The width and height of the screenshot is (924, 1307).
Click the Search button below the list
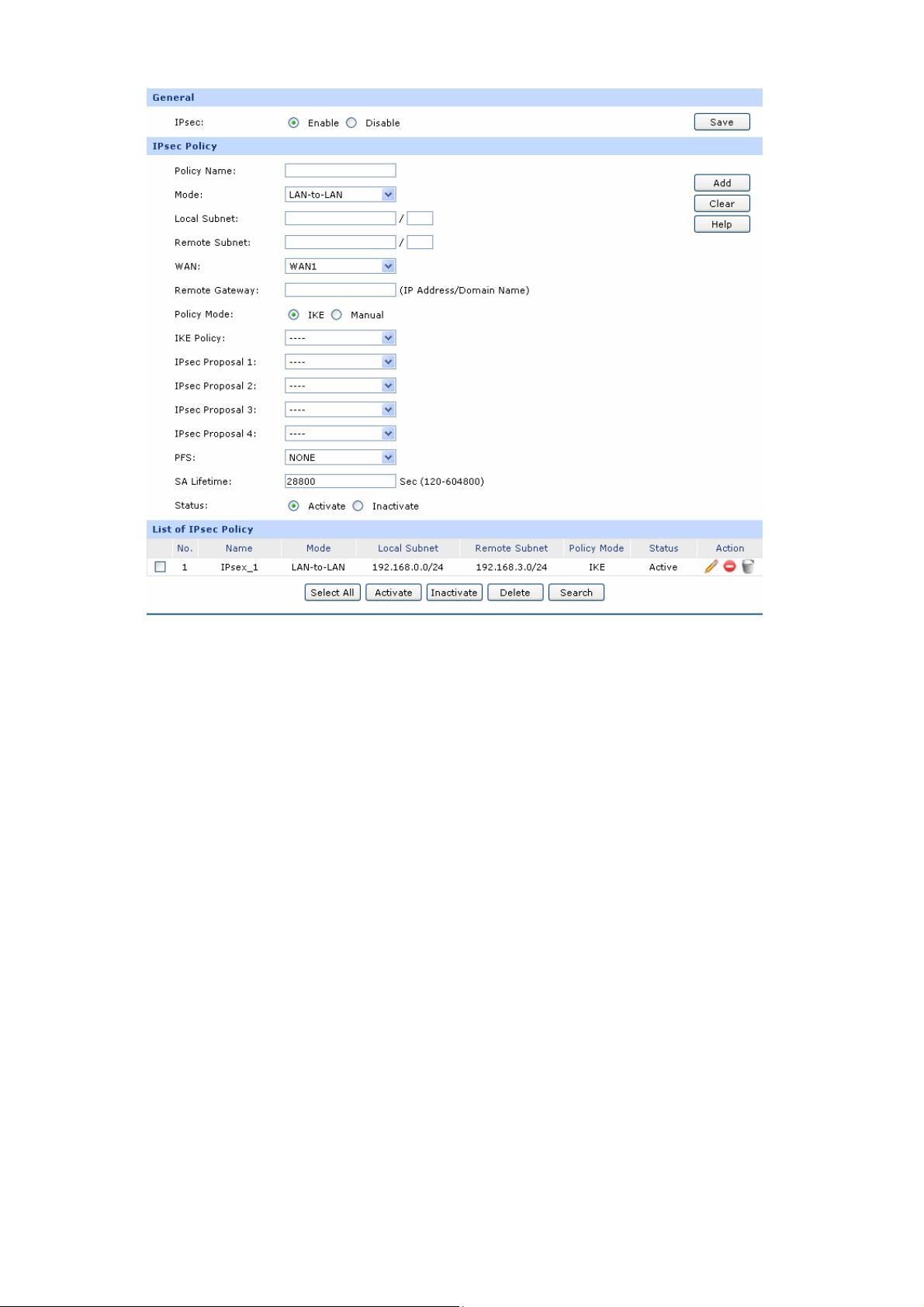point(576,593)
